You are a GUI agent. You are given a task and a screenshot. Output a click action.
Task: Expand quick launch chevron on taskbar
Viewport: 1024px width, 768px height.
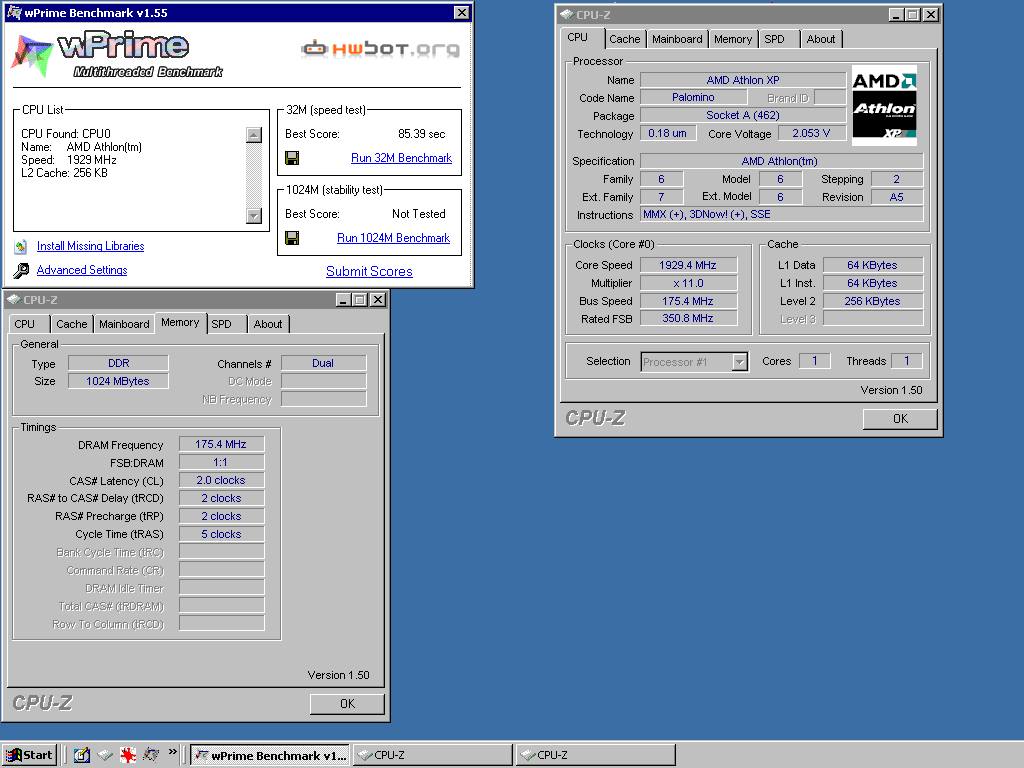(x=172, y=752)
